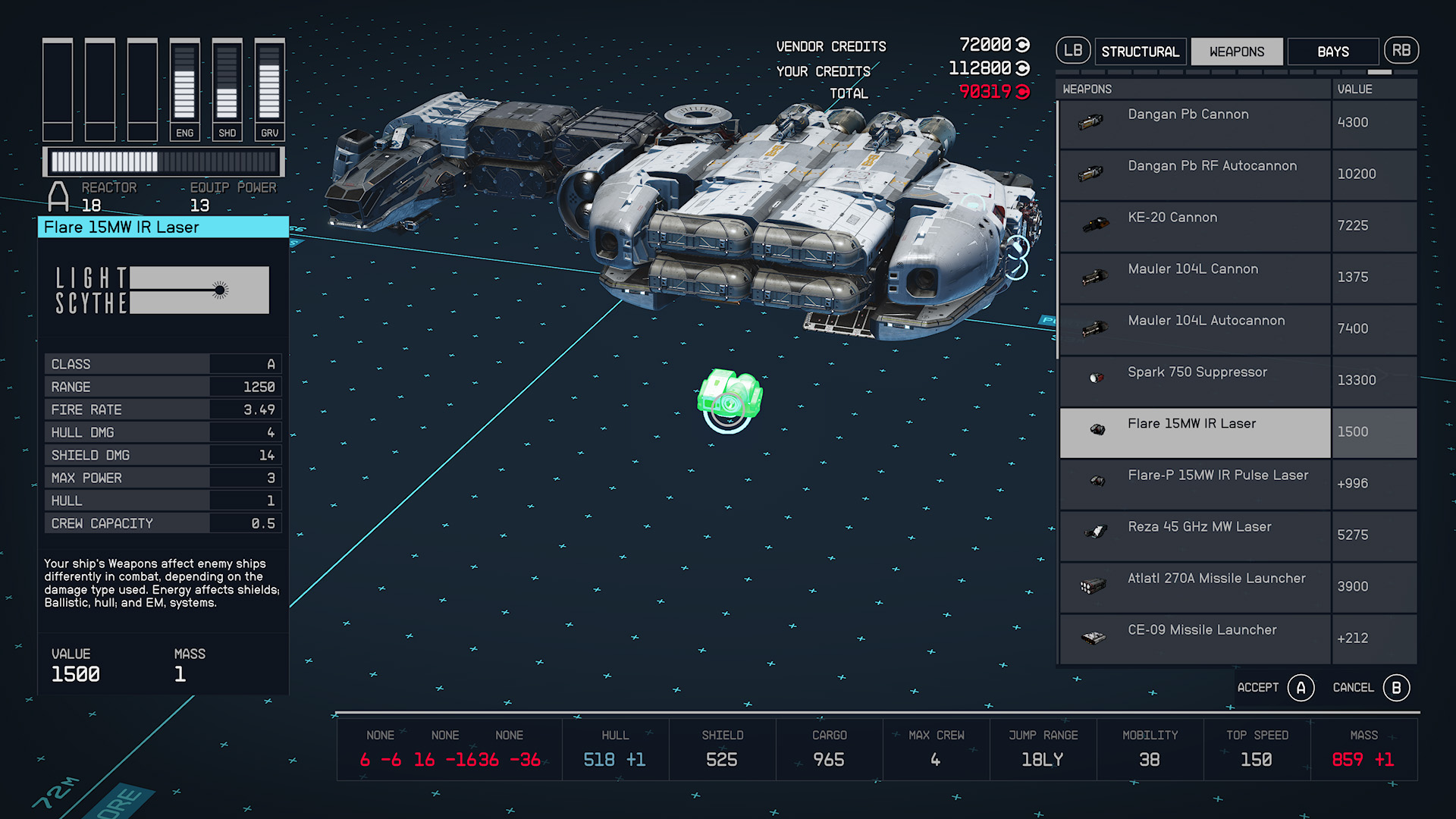Image resolution: width=1456 pixels, height=819 pixels.
Task: Select the CE-09 Missile Launcher name
Action: [x=1202, y=630]
